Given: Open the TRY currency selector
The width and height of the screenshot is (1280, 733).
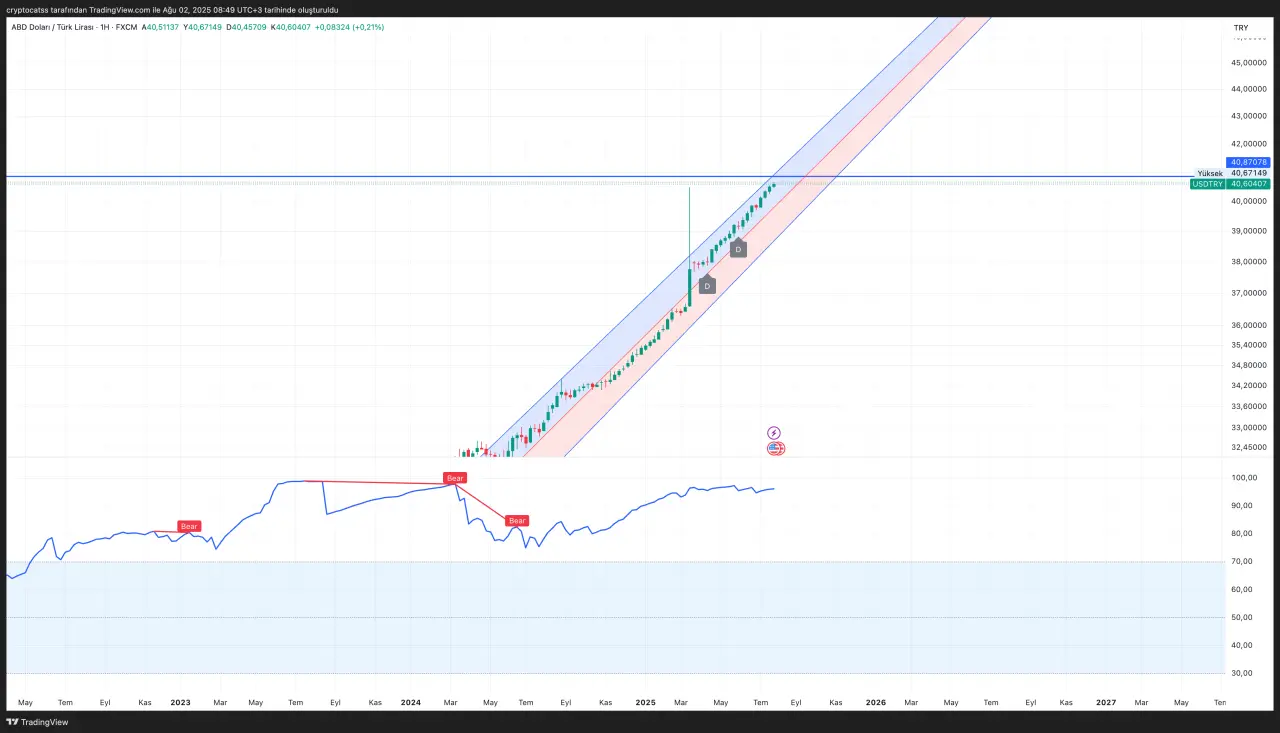Looking at the screenshot, I should 1240,27.
